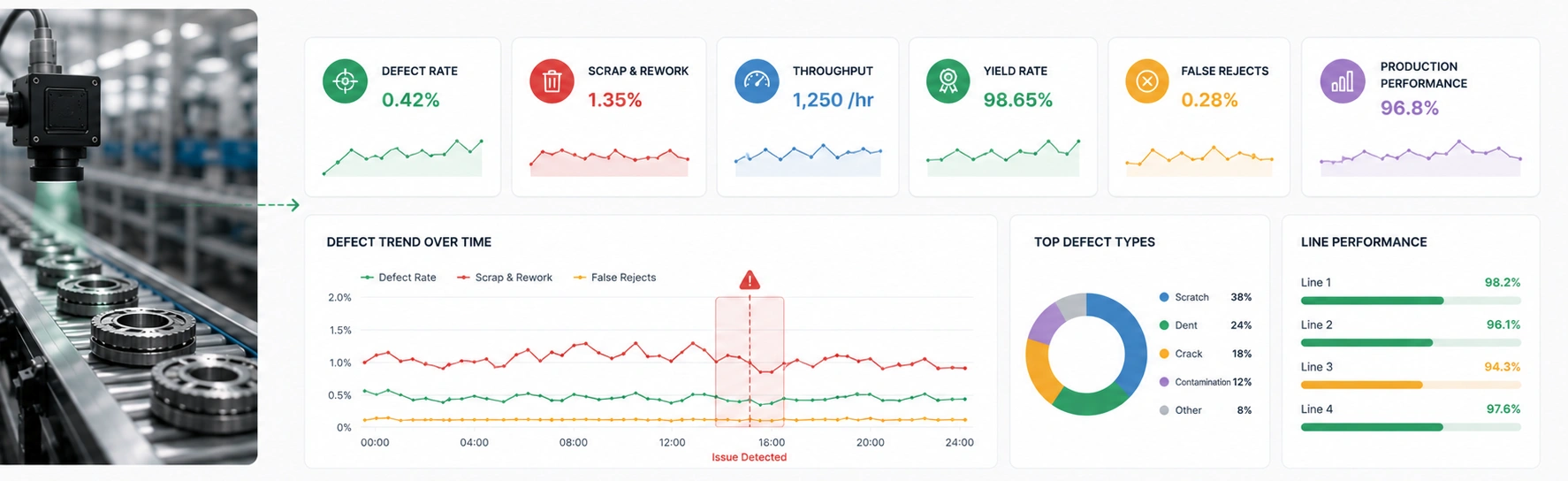The width and height of the screenshot is (1568, 481).
Task: Click the 94.3% value for Line 3
Action: pos(1503,366)
